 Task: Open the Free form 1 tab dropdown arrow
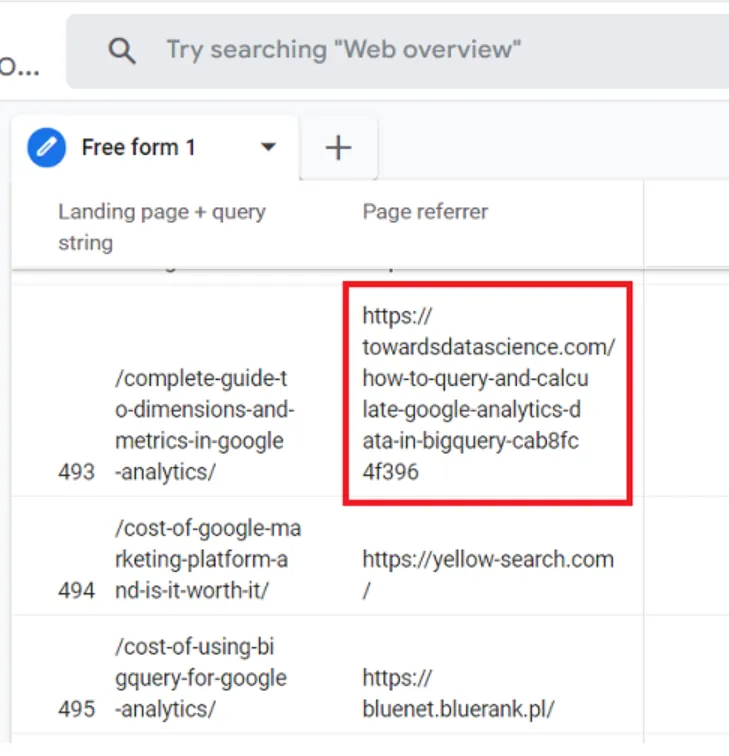click(268, 148)
